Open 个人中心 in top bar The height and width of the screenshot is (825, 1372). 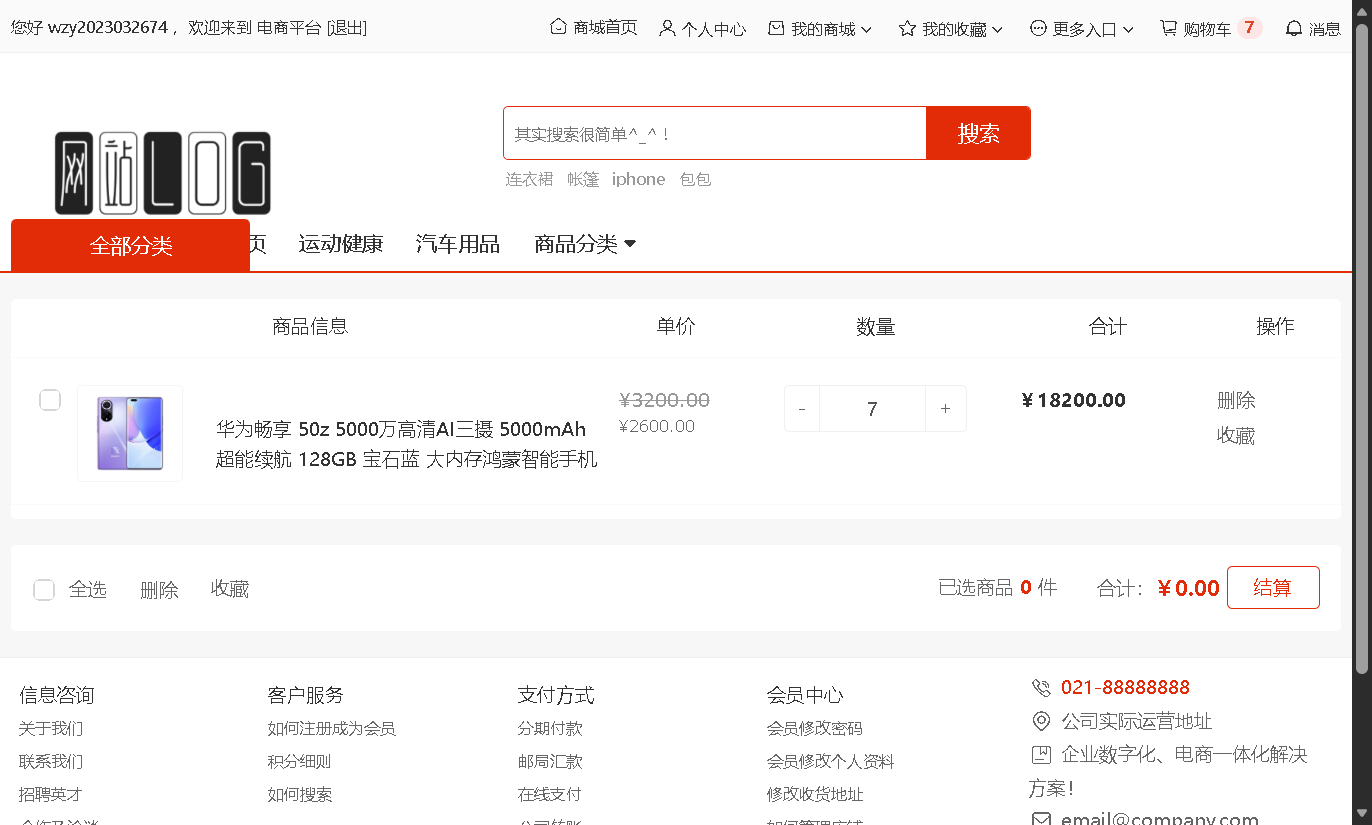[714, 29]
